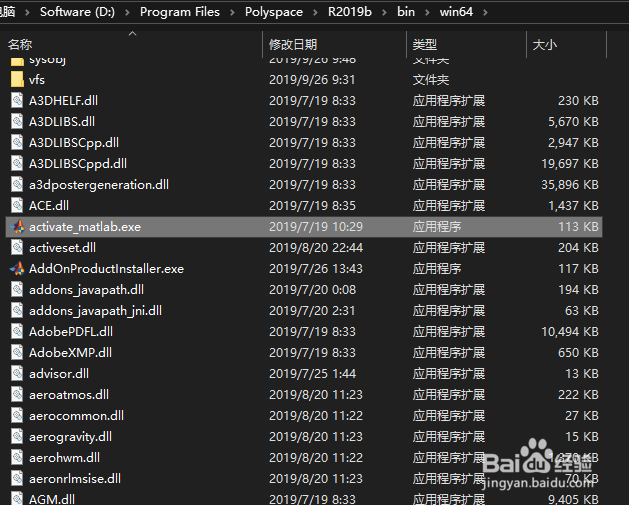Expand the chevron after R2019b
629x505 pixels.
384,12
